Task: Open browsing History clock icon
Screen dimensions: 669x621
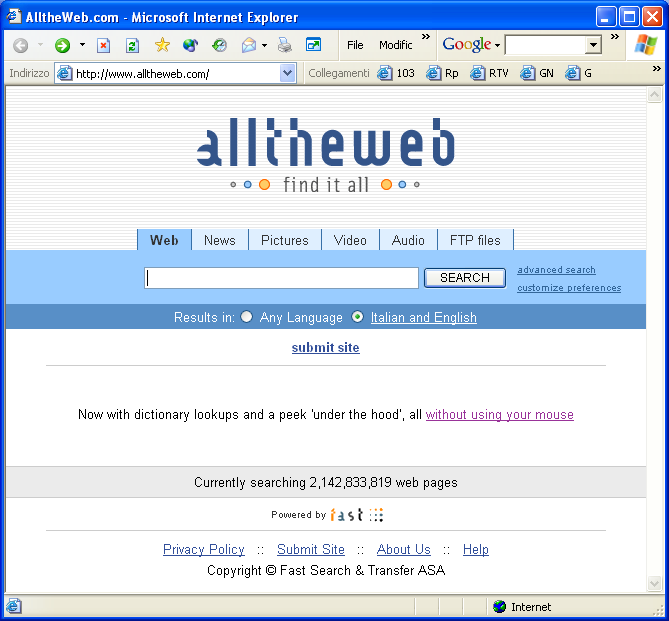Action: 219,45
